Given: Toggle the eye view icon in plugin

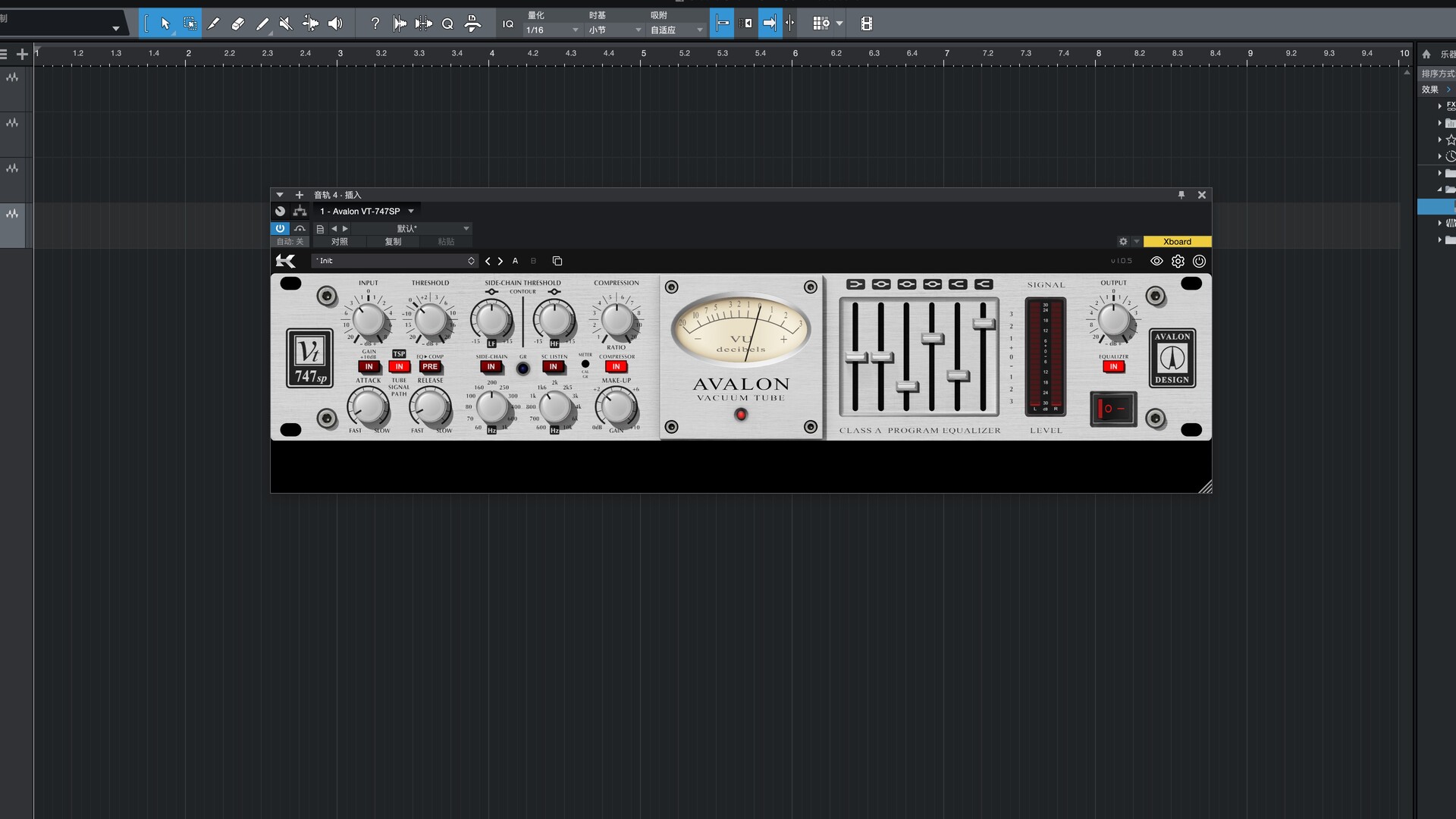Looking at the screenshot, I should (1156, 261).
